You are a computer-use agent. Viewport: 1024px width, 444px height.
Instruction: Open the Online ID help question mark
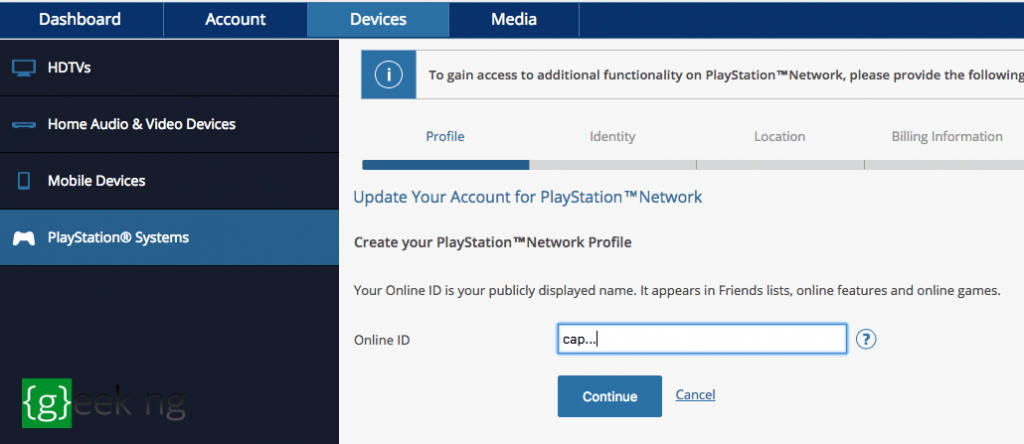[x=865, y=339]
